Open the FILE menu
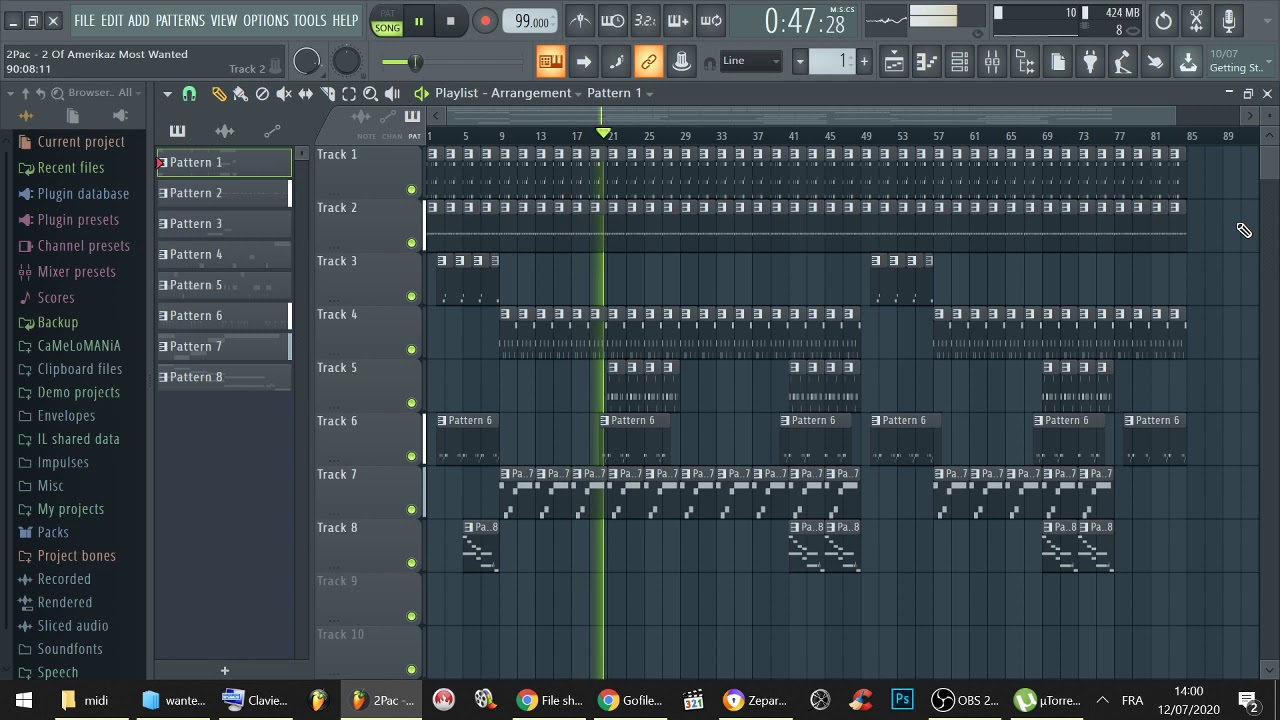The width and height of the screenshot is (1280, 720). point(84,20)
